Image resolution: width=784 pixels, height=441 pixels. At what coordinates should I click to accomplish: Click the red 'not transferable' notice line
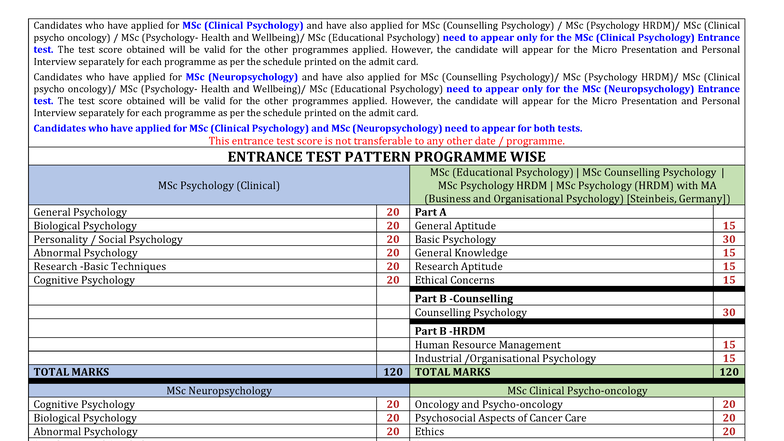point(386,141)
